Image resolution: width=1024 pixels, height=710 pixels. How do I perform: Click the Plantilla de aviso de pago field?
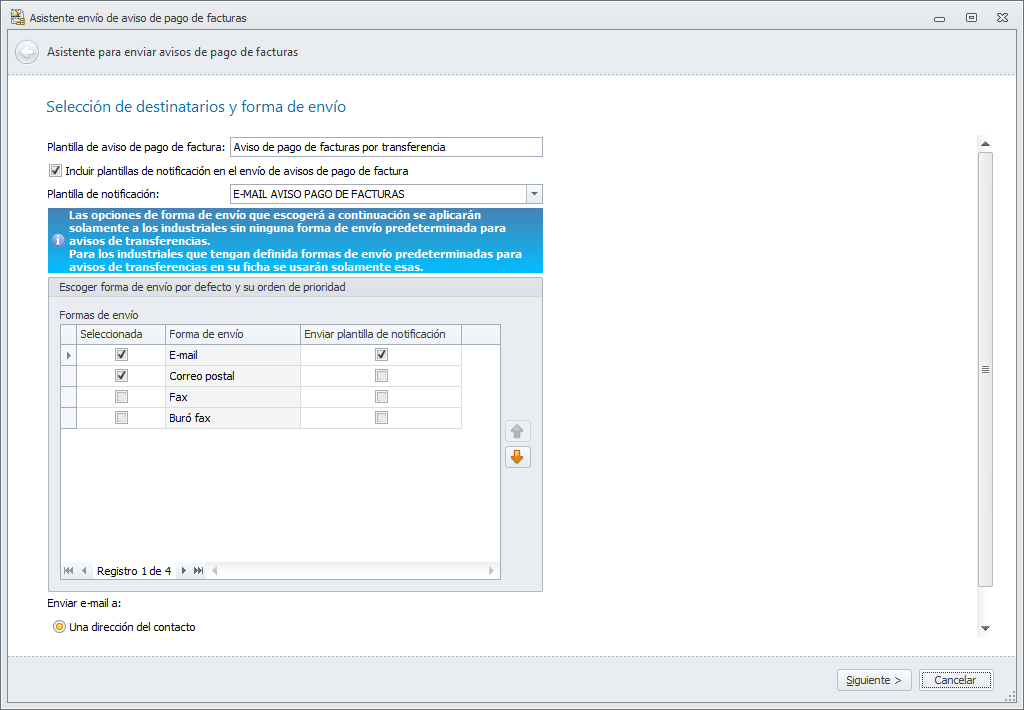tap(386, 147)
